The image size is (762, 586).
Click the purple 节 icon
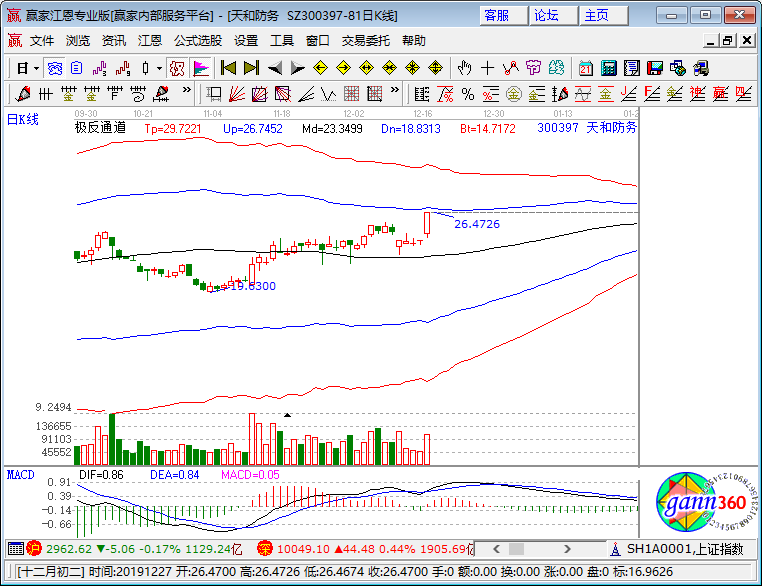pos(534,68)
